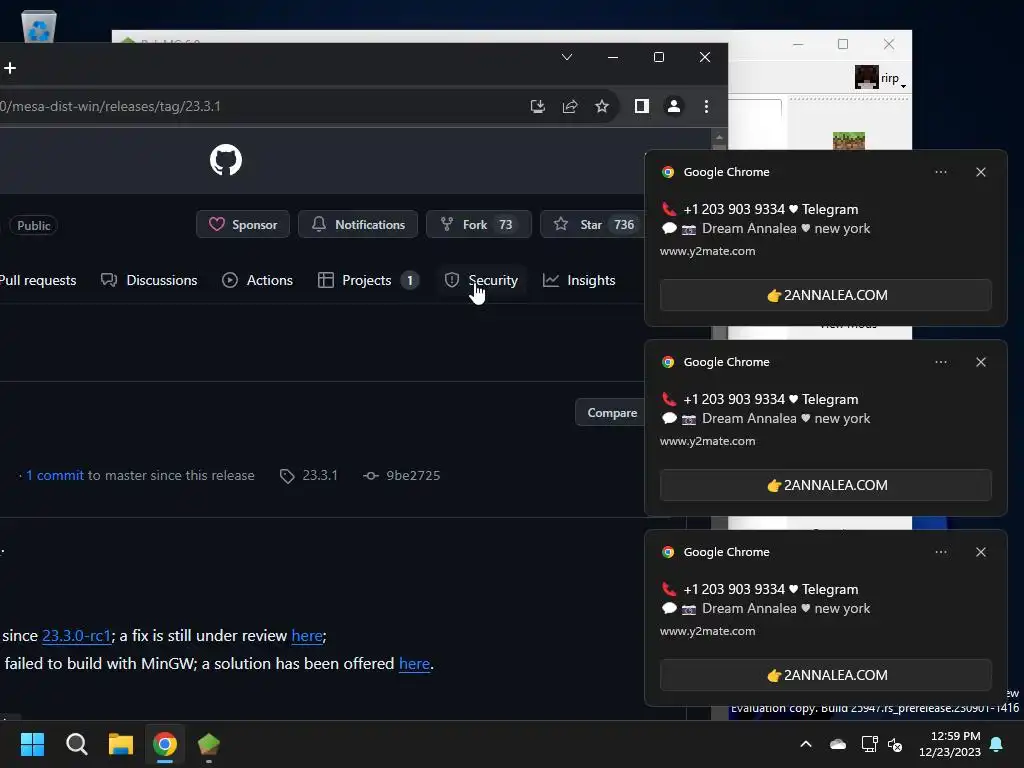Image resolution: width=1024 pixels, height=768 pixels.
Task: Close the top Google Chrome notification
Action: tap(981, 172)
